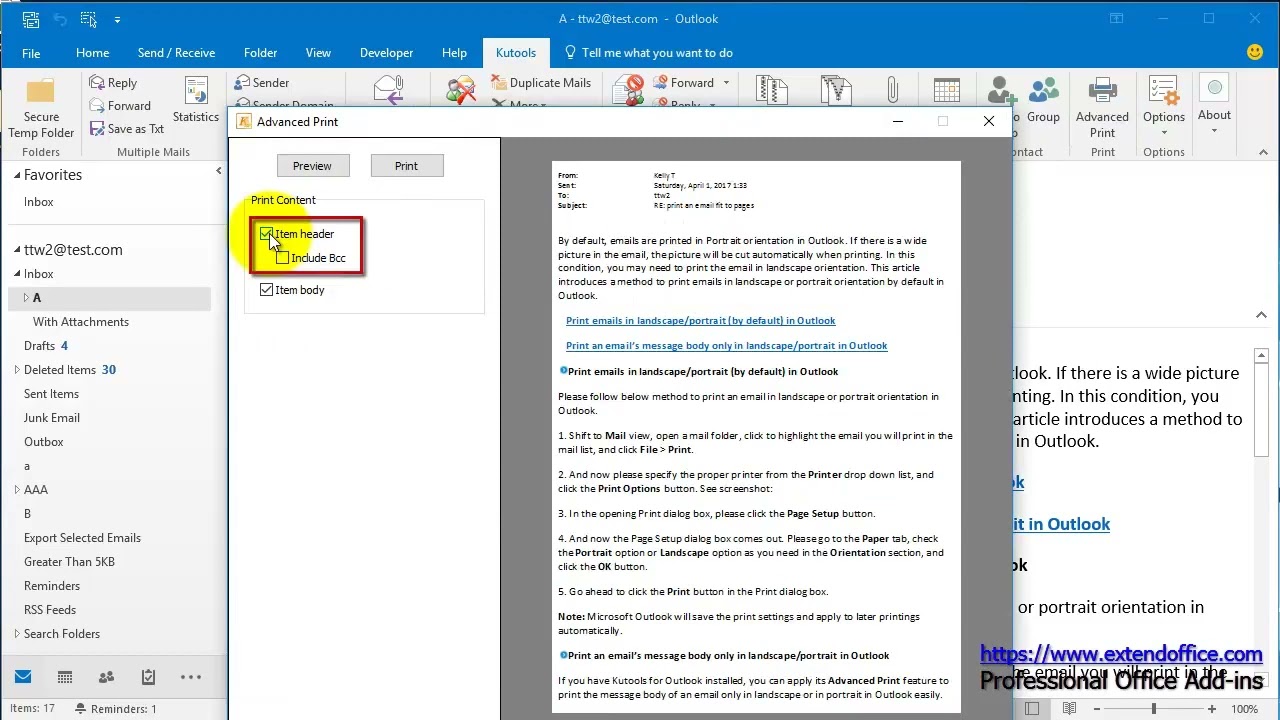Select the With Attachments folder
Viewport: 1280px width, 720px height.
81,322
